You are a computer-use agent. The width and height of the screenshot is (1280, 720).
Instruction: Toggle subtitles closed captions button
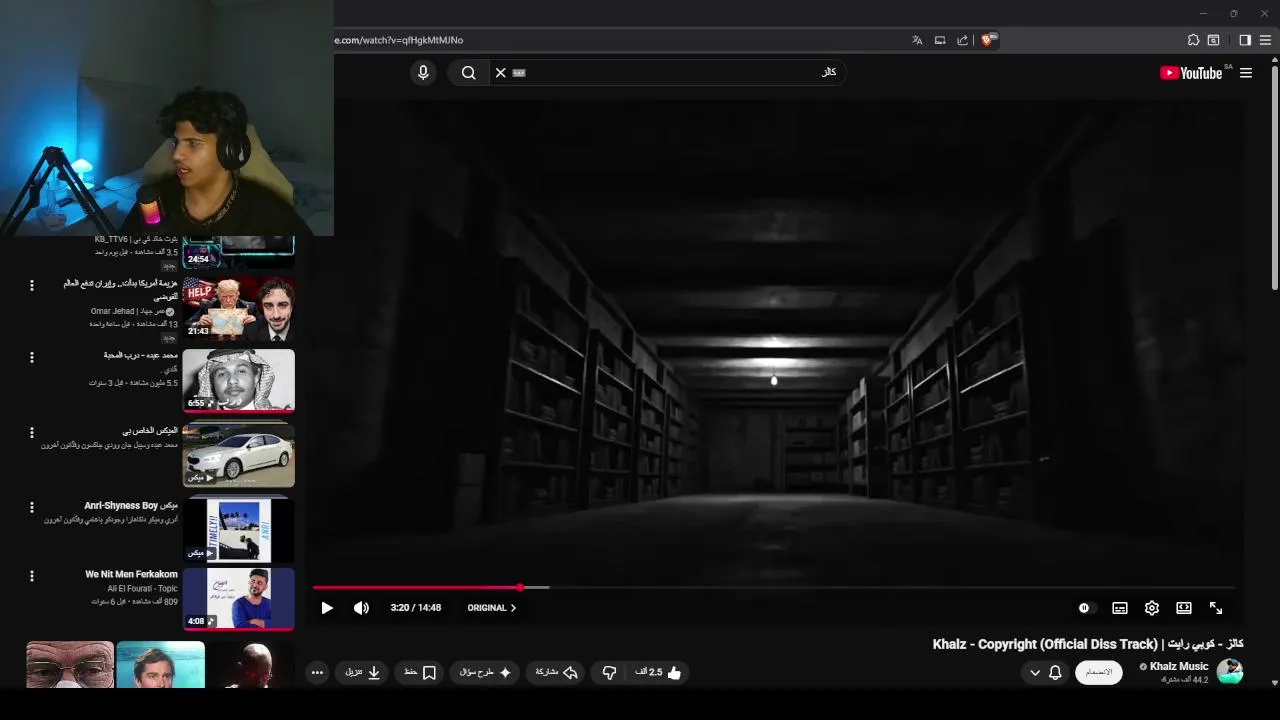pyautogui.click(x=1120, y=608)
